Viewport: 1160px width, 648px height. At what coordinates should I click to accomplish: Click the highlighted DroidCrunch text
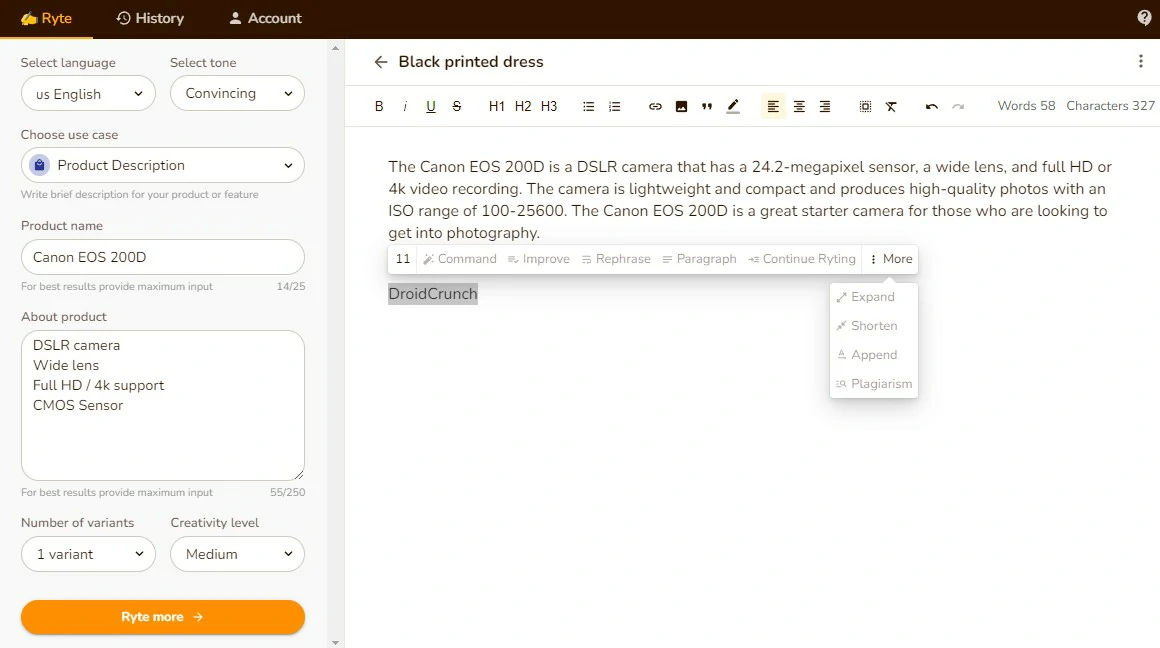(433, 294)
